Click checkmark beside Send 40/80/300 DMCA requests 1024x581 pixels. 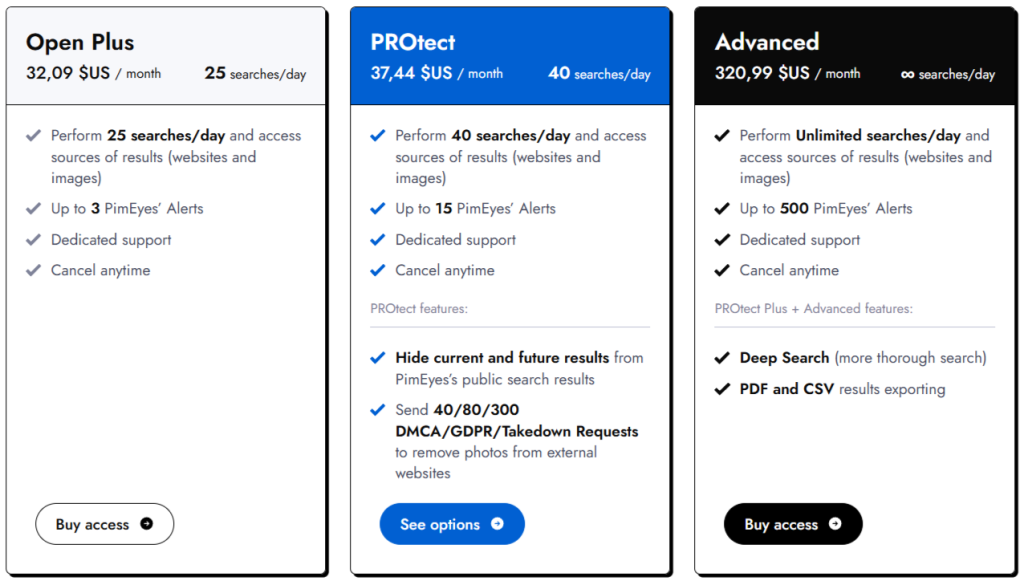coord(377,410)
